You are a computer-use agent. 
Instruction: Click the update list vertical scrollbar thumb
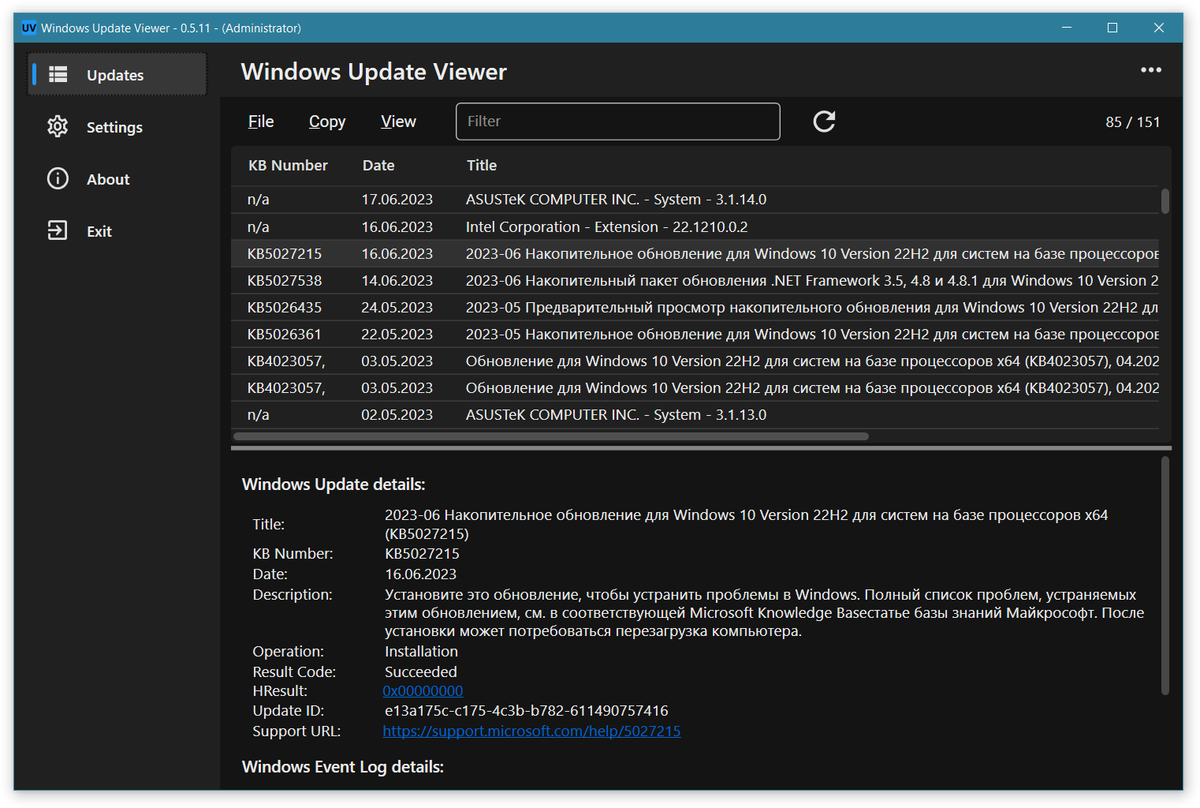click(x=1165, y=201)
